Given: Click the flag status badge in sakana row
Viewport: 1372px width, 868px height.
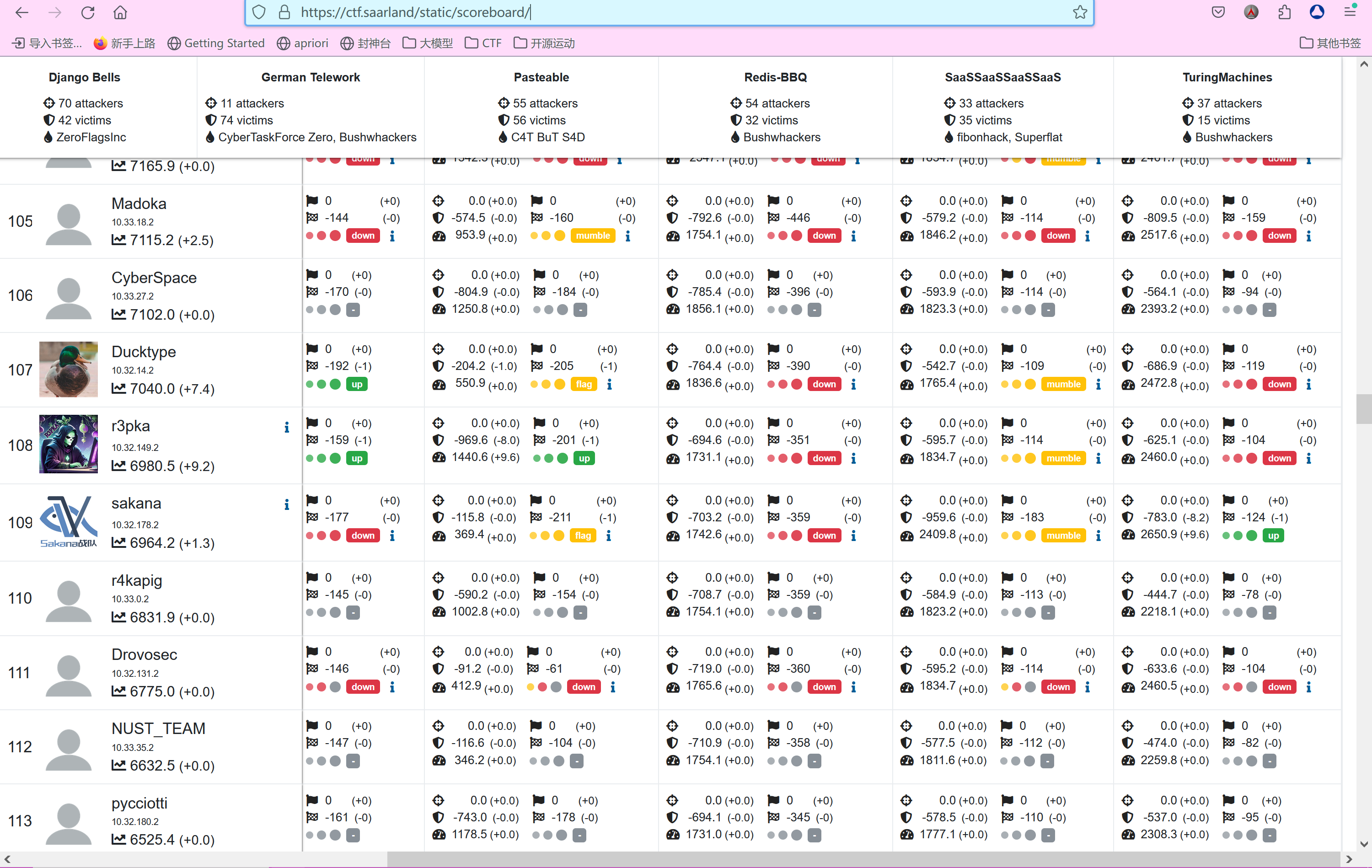Looking at the screenshot, I should 583,536.
